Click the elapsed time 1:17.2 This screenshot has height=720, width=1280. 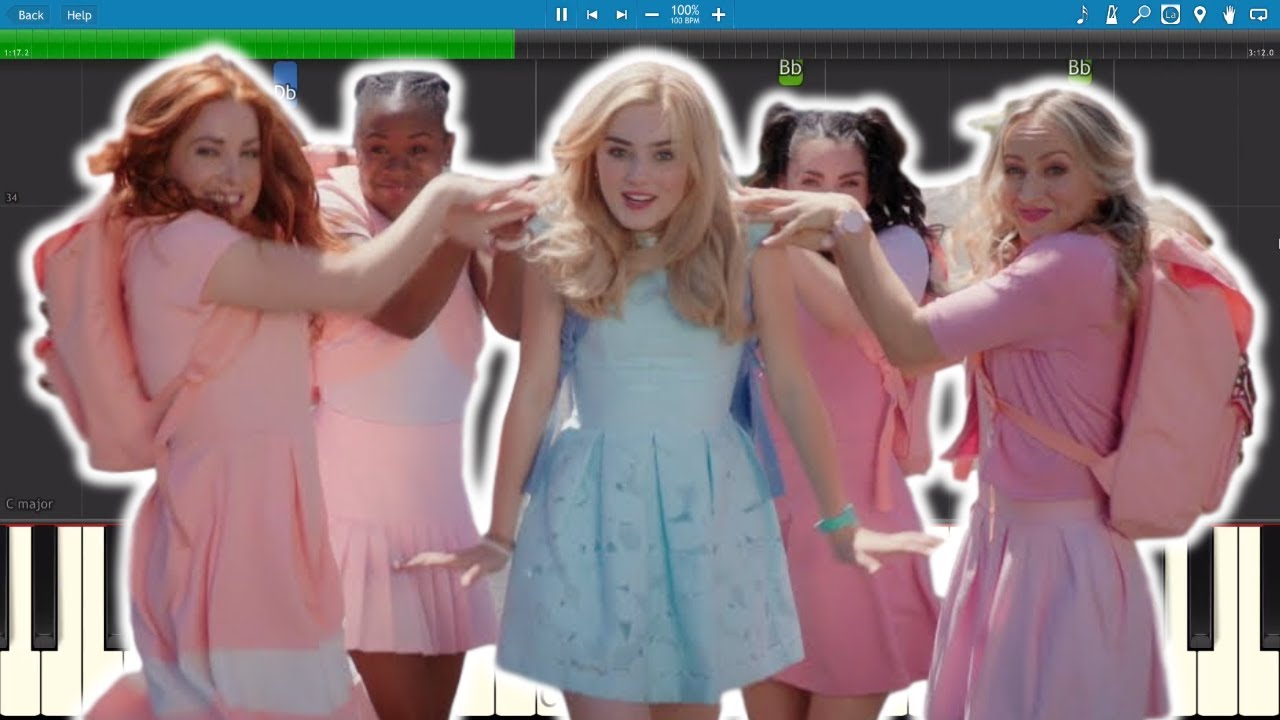tap(16, 53)
